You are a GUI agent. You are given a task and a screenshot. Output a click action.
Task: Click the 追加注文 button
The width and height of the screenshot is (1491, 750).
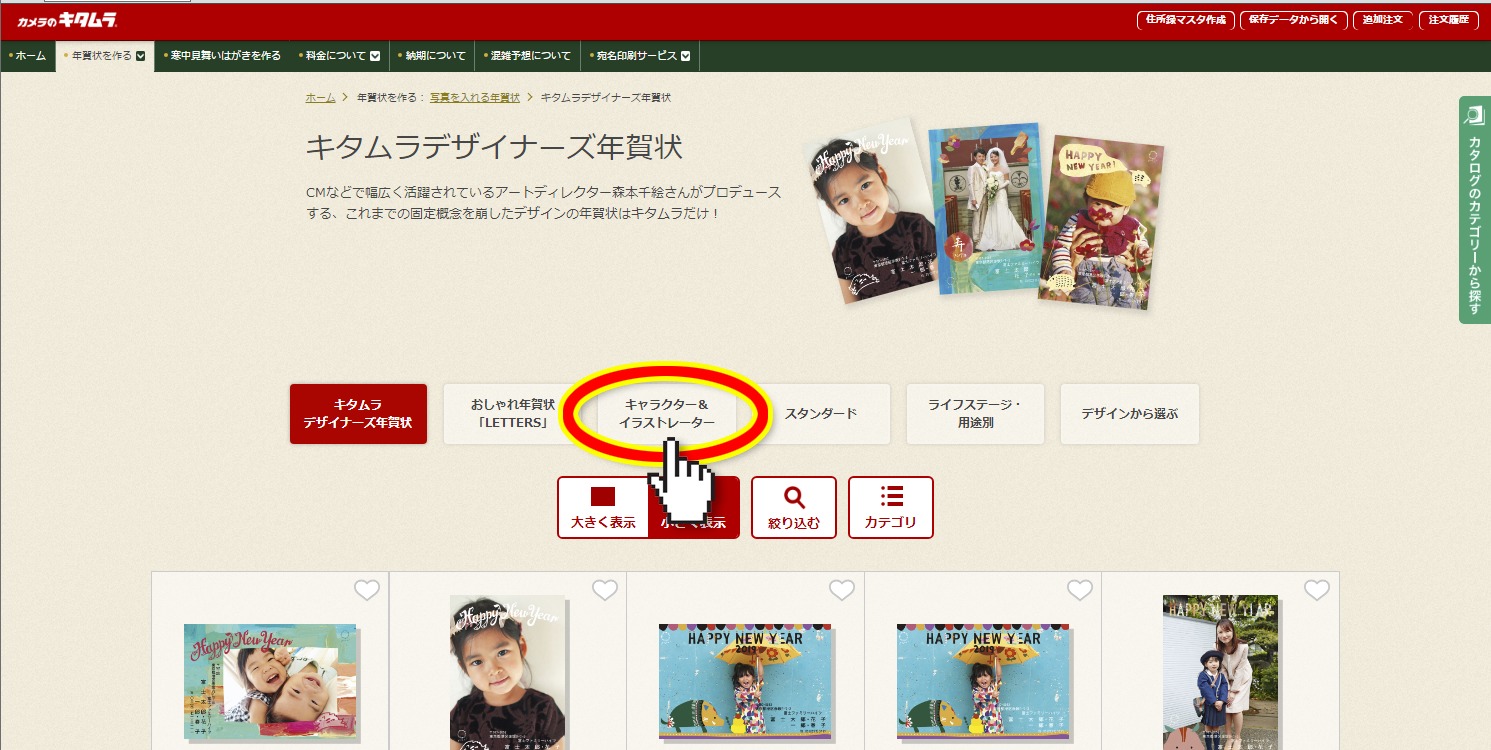pyautogui.click(x=1383, y=20)
